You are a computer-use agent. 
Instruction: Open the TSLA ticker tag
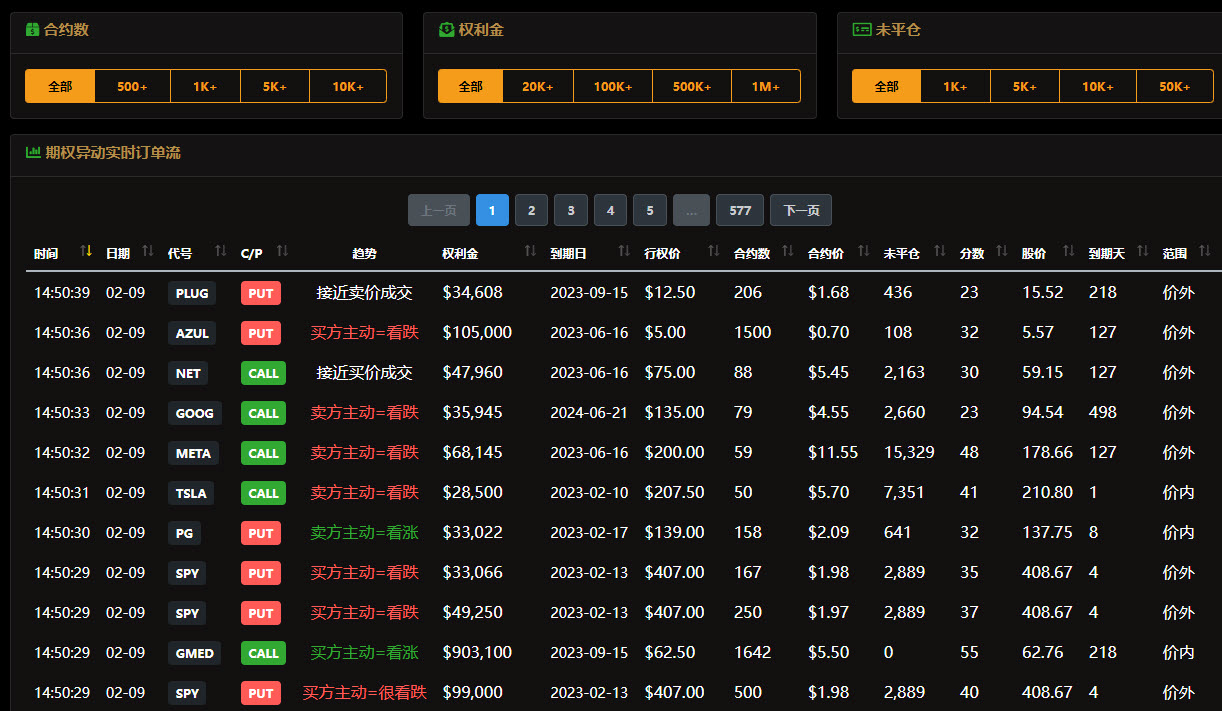click(x=192, y=493)
